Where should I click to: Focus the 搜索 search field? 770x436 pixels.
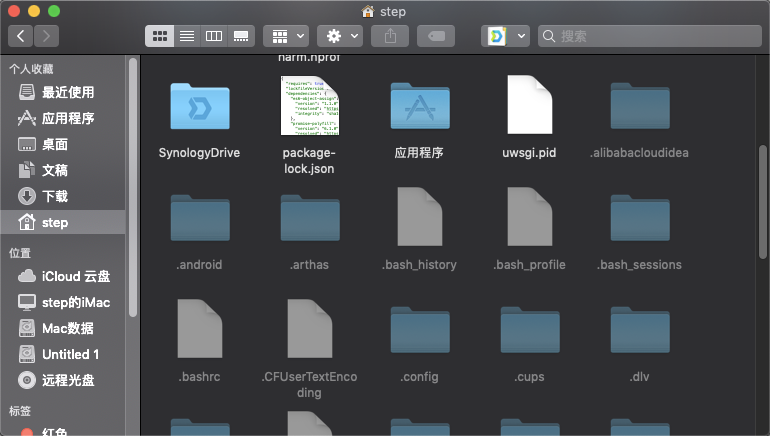point(650,36)
